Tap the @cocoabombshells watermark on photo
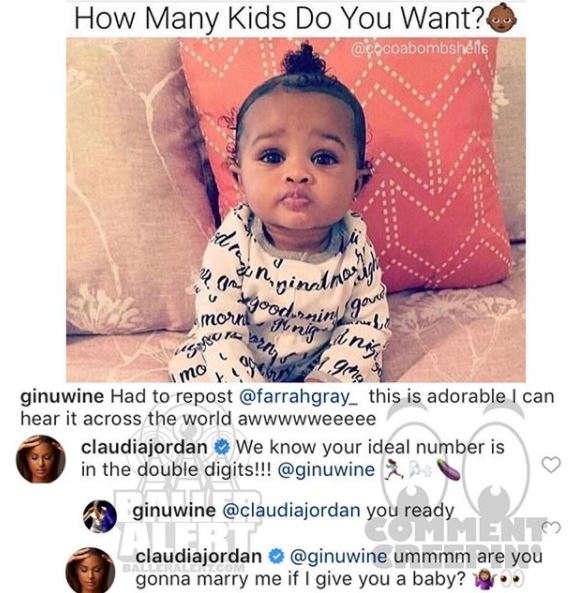The image size is (583, 593). click(420, 50)
